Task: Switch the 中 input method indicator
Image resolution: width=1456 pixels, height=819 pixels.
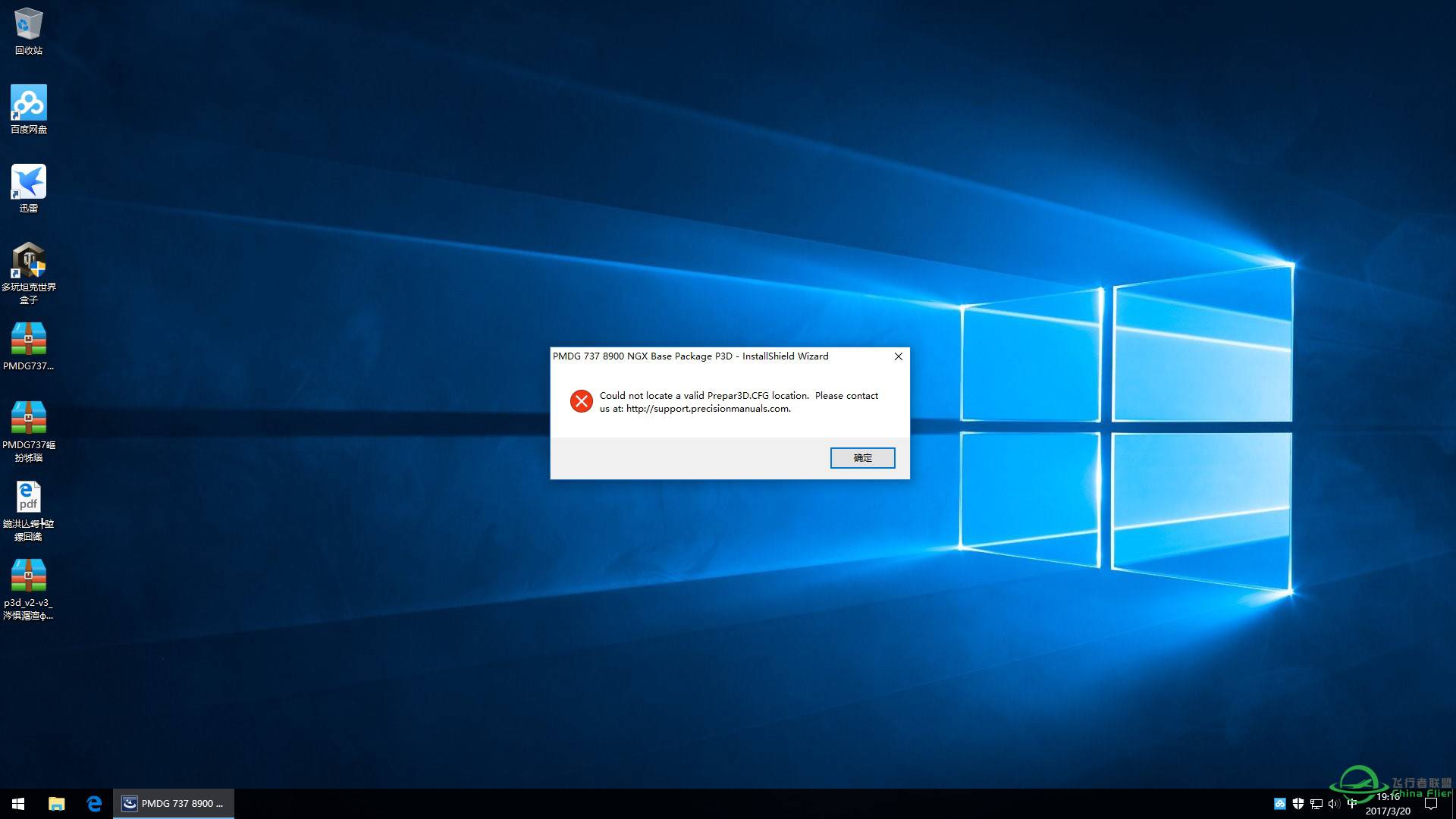Action: pyautogui.click(x=1352, y=804)
